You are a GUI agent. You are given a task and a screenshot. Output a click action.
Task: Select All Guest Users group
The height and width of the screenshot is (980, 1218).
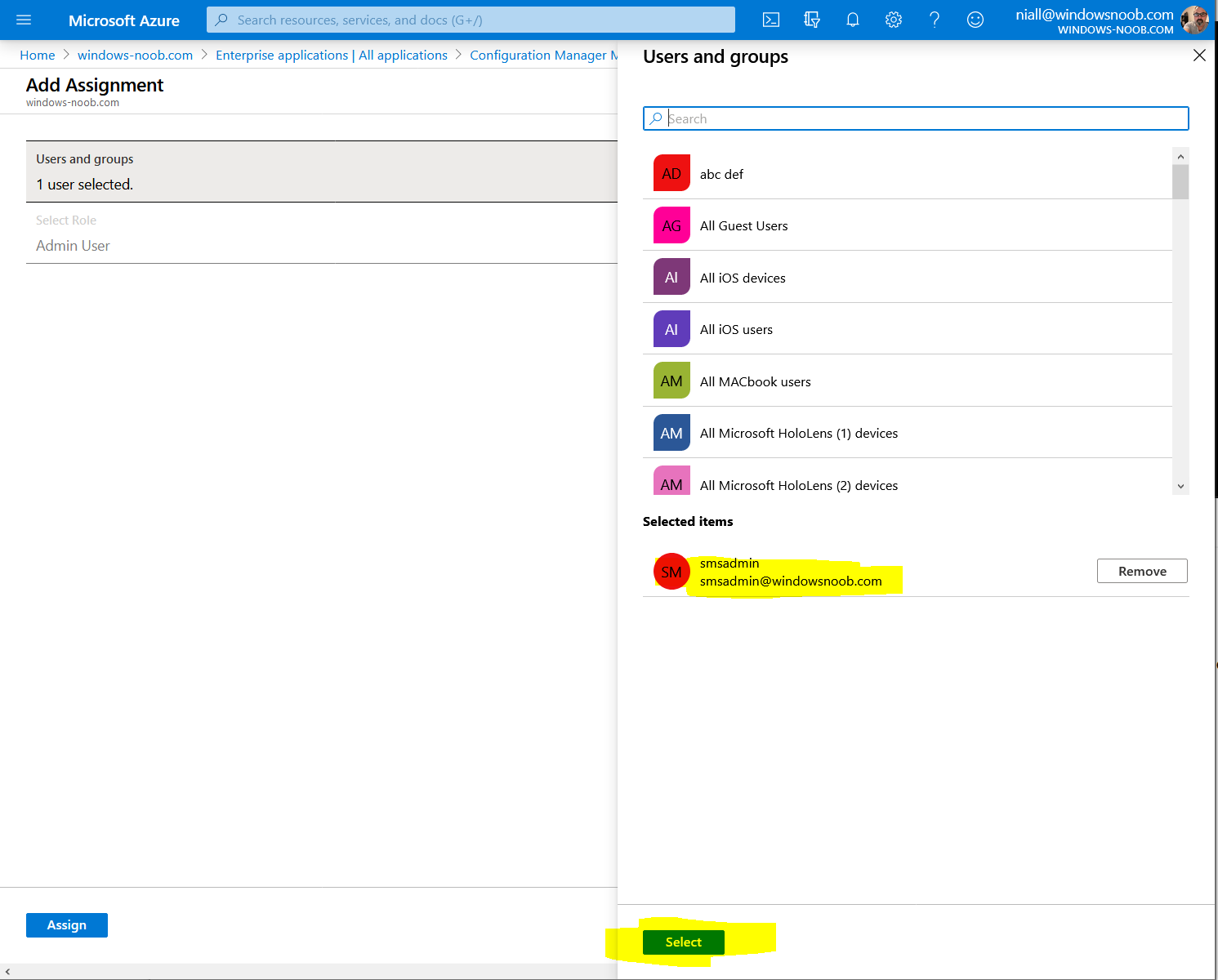pos(908,225)
